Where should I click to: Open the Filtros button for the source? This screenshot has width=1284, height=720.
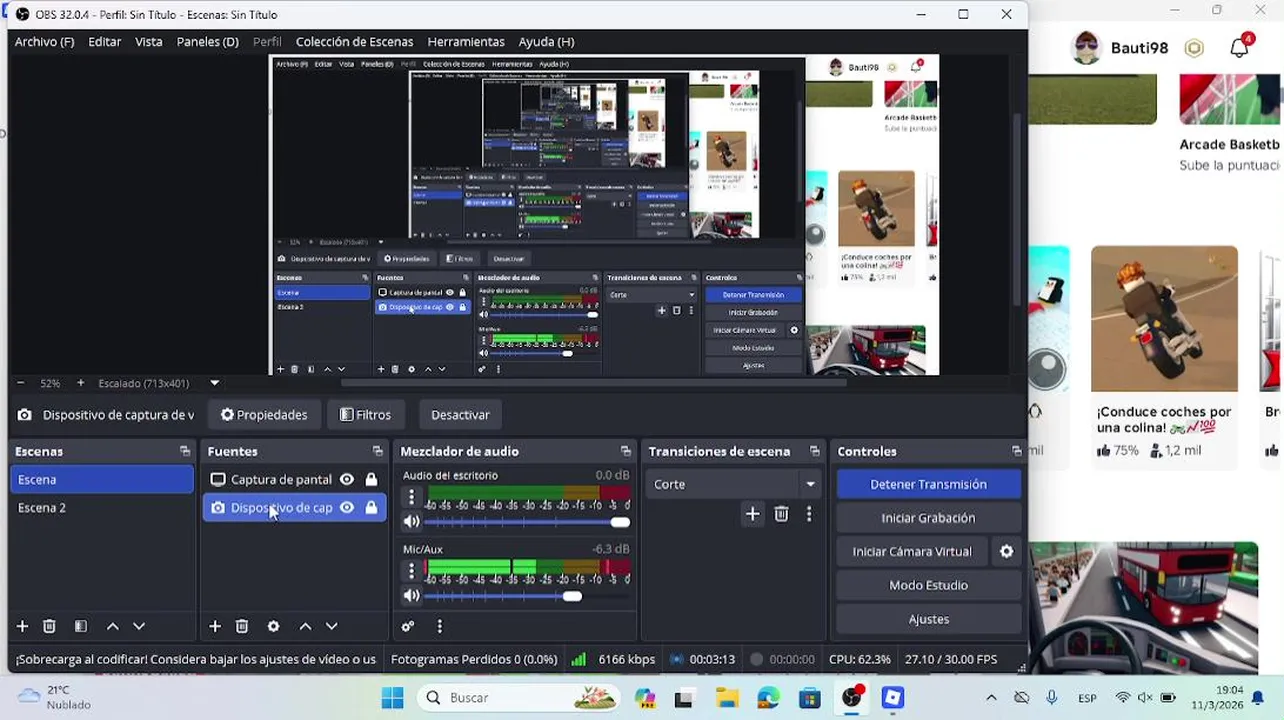click(x=365, y=415)
